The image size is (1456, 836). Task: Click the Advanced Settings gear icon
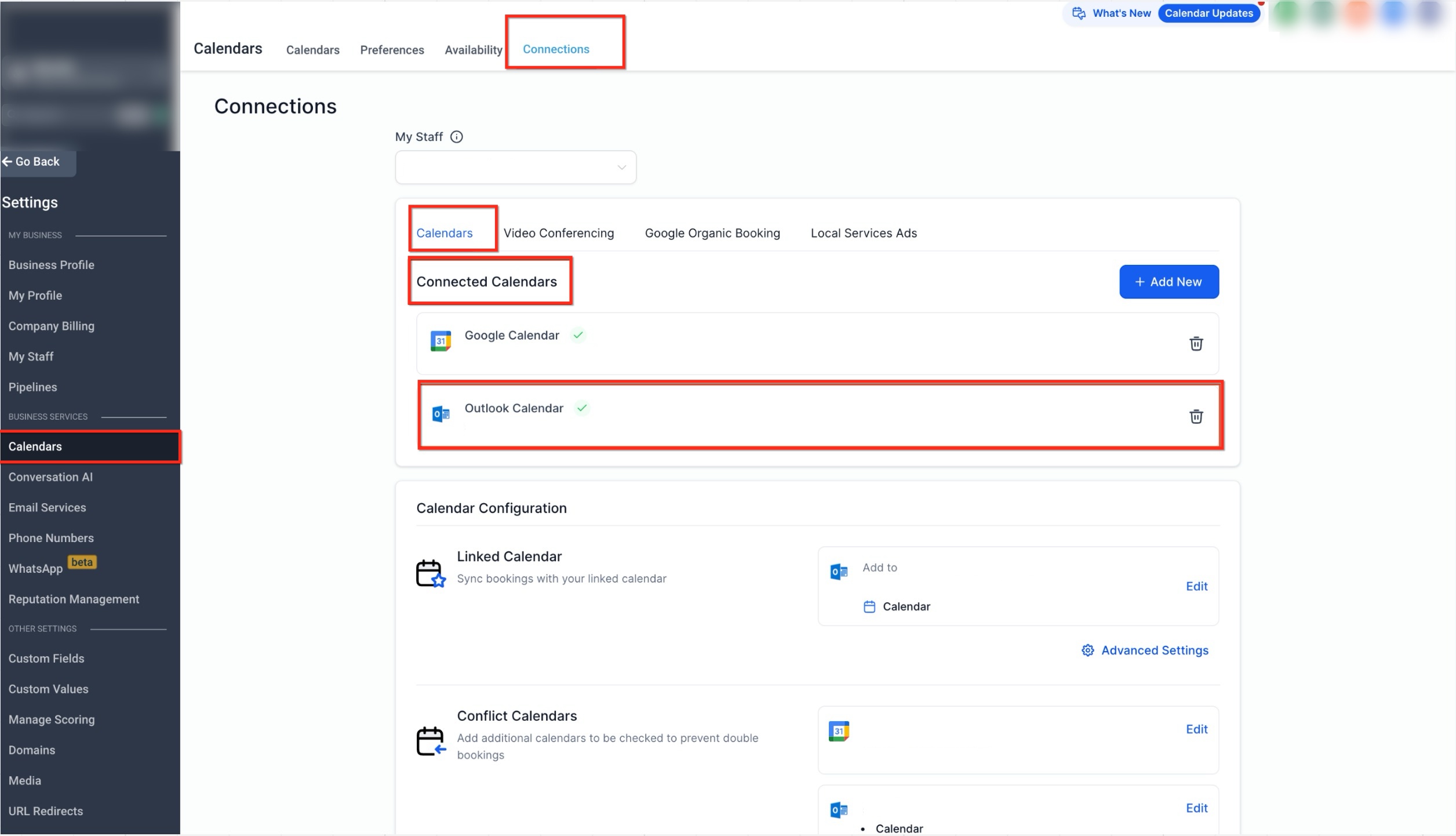(x=1087, y=650)
